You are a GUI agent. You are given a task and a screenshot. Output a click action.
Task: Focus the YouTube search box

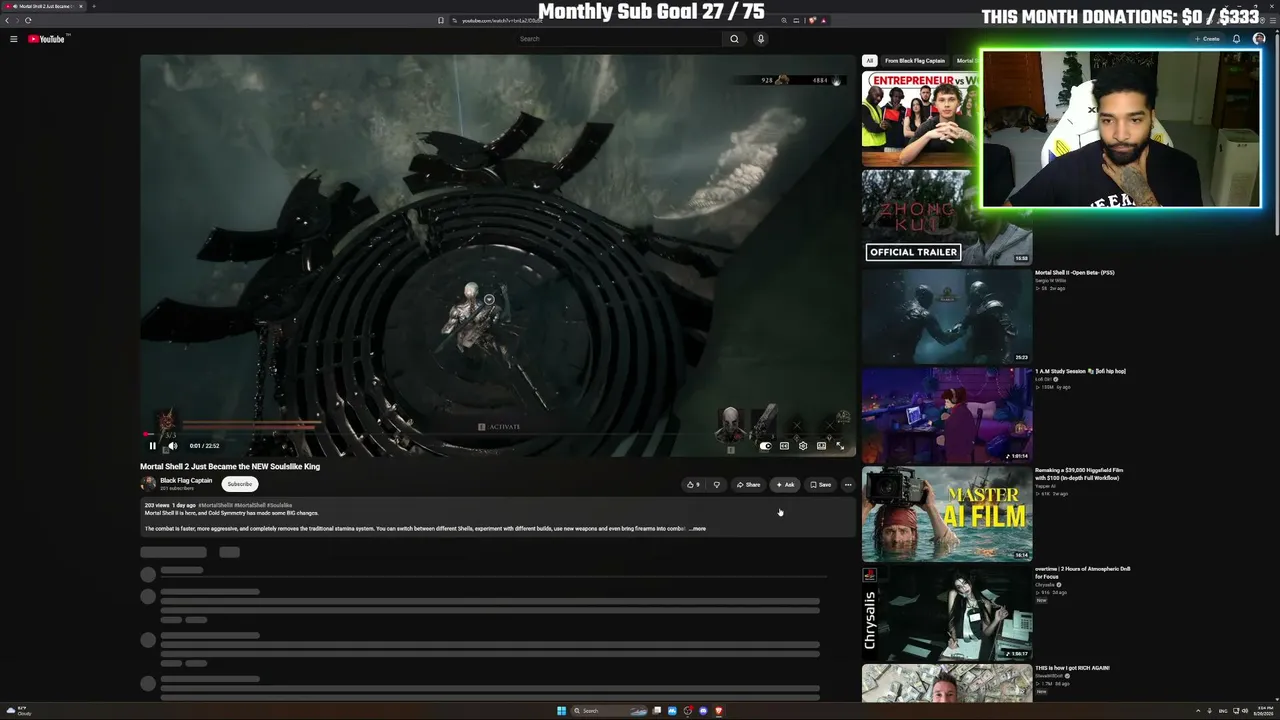pos(619,39)
